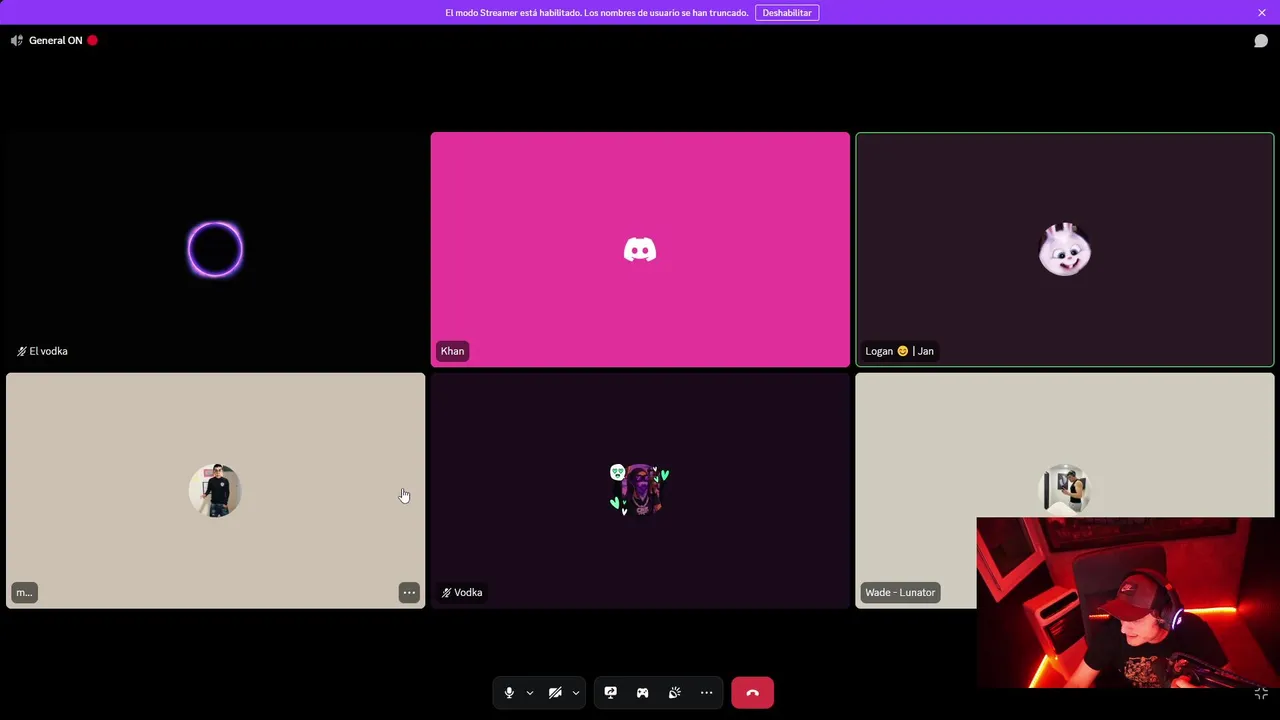Select Vodka participant tile

click(x=640, y=491)
